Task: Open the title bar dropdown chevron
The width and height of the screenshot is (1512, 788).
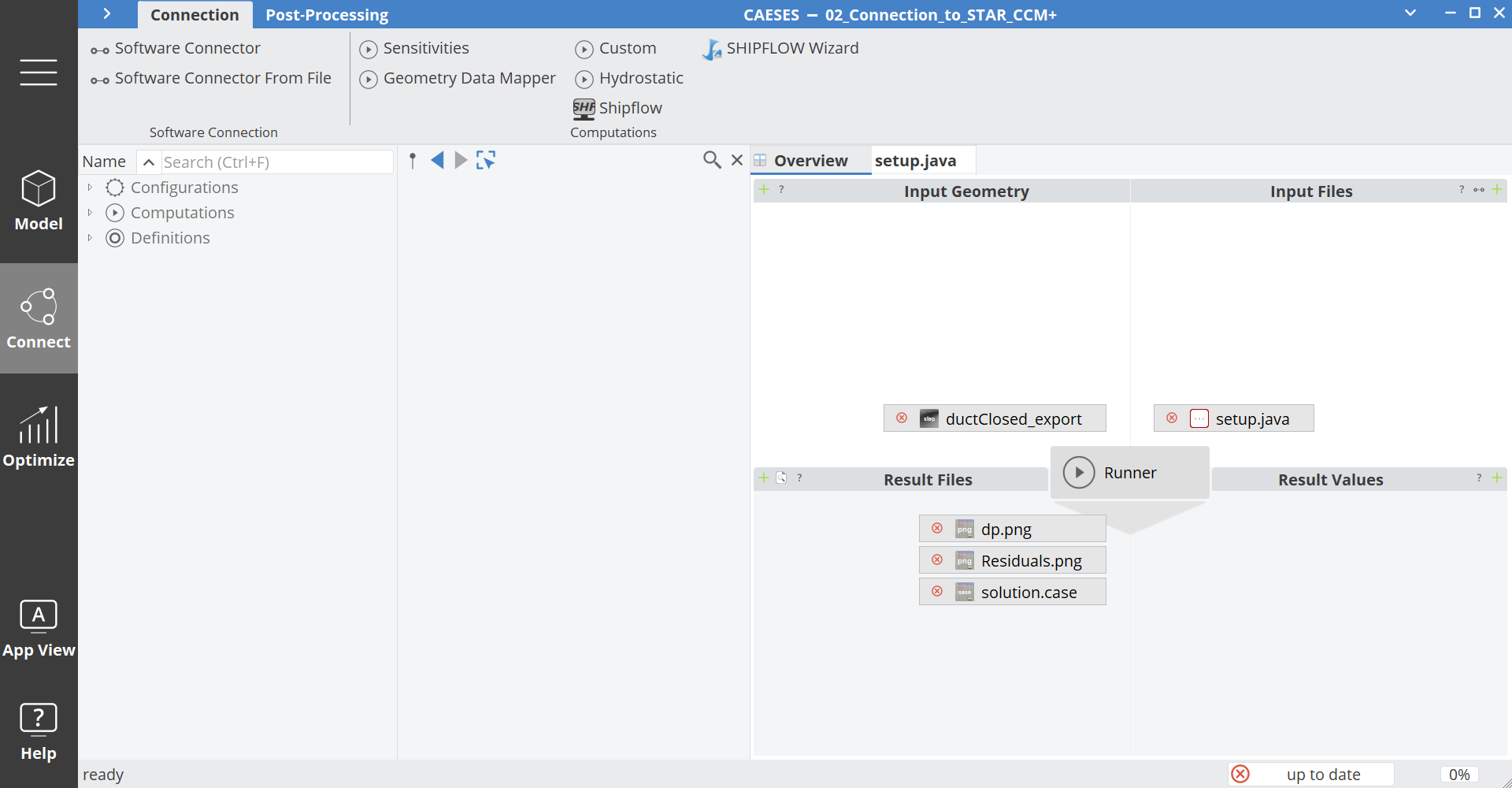Action: [x=1410, y=13]
